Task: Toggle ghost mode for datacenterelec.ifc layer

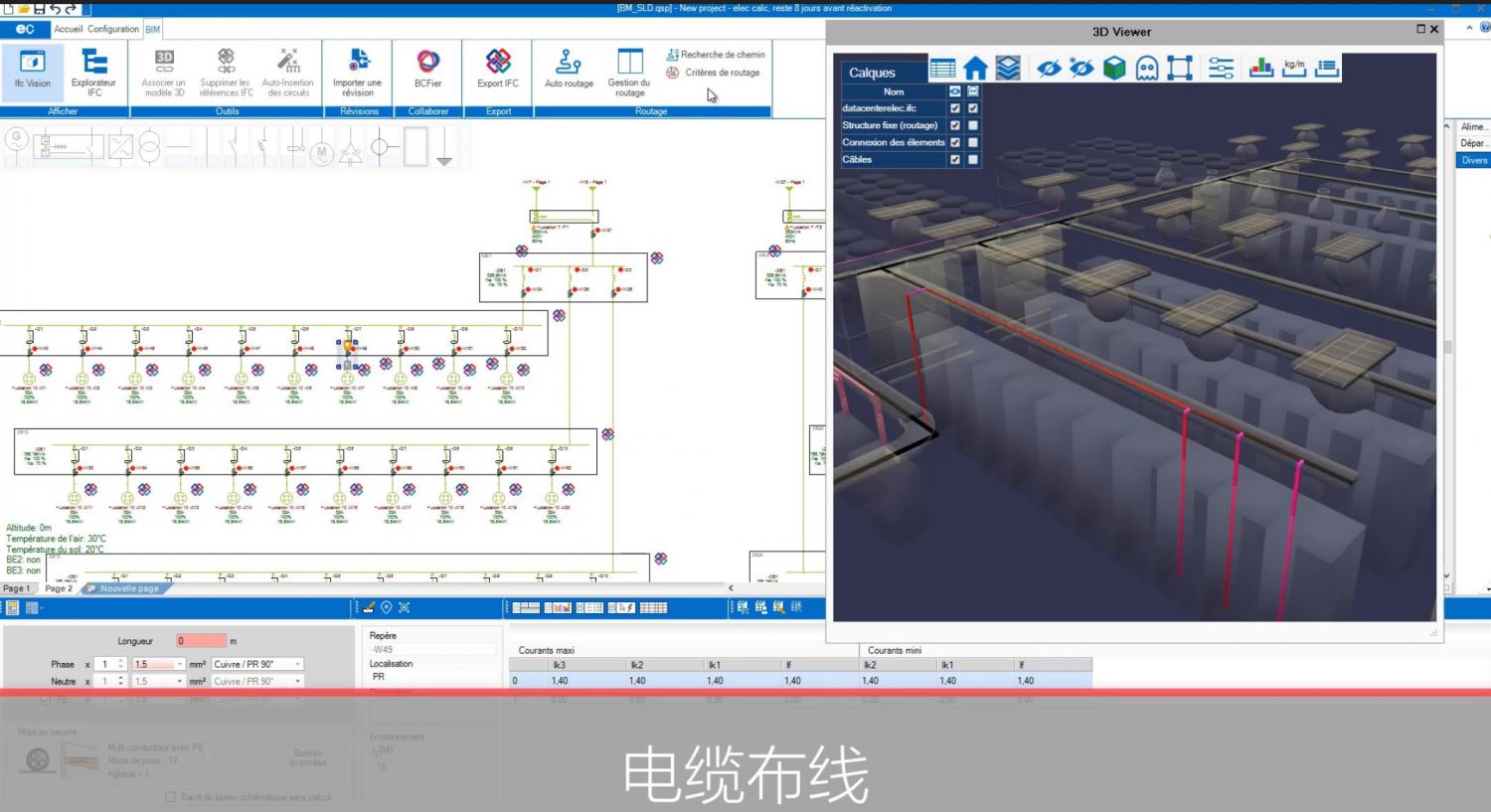Action: [973, 108]
